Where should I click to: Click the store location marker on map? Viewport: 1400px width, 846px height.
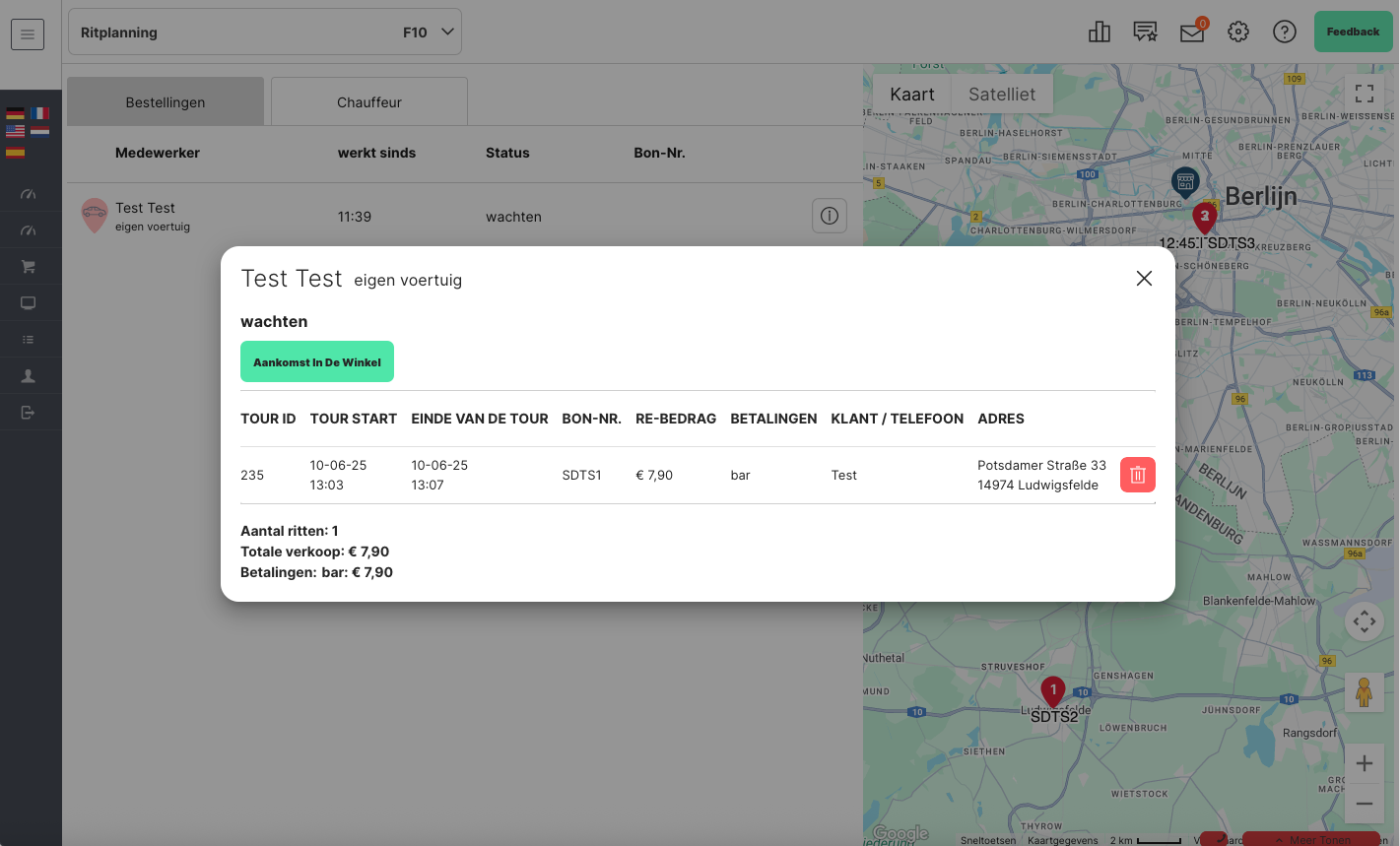(1185, 182)
